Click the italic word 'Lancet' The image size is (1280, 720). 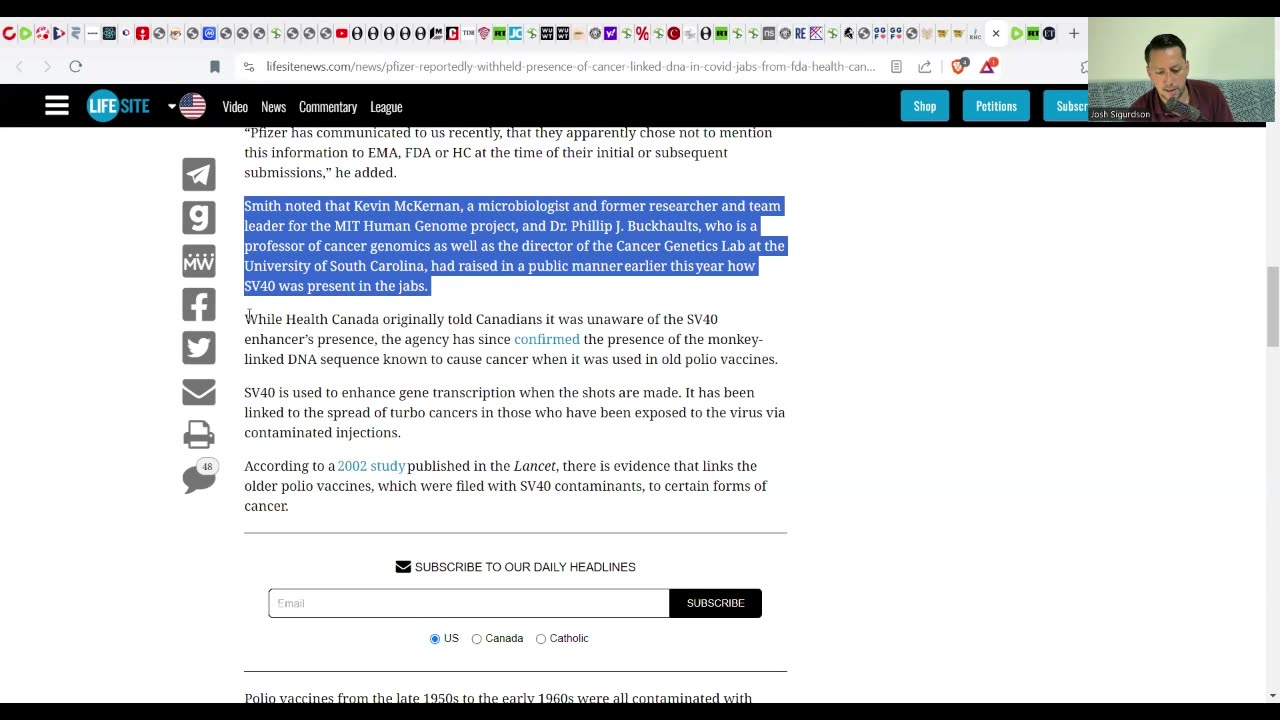tap(535, 466)
